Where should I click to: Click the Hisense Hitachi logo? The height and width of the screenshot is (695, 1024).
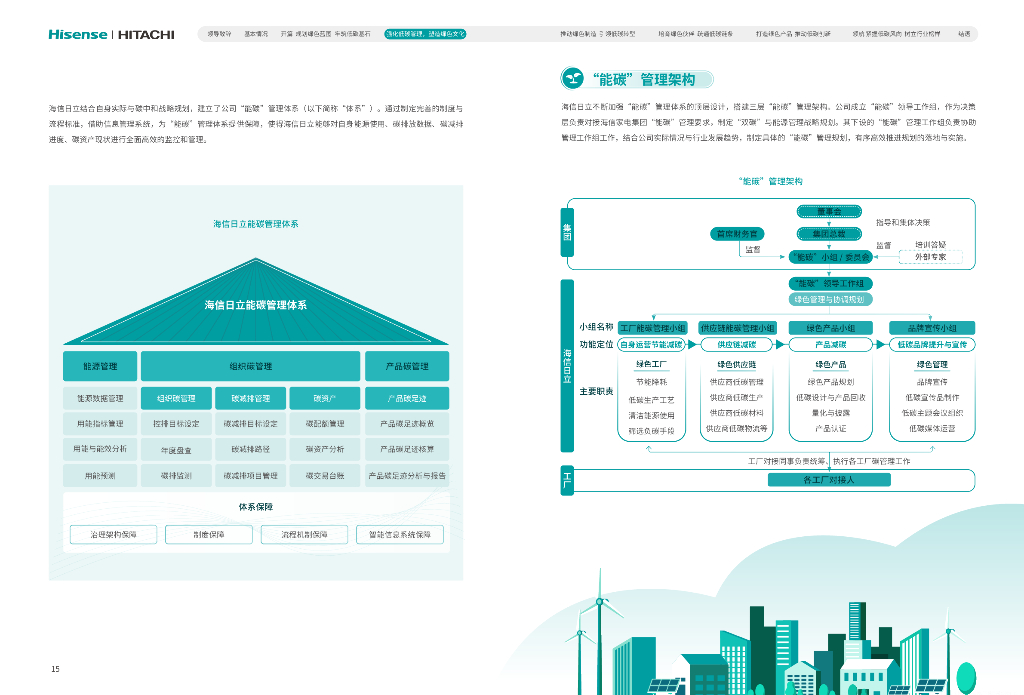[x=111, y=35]
